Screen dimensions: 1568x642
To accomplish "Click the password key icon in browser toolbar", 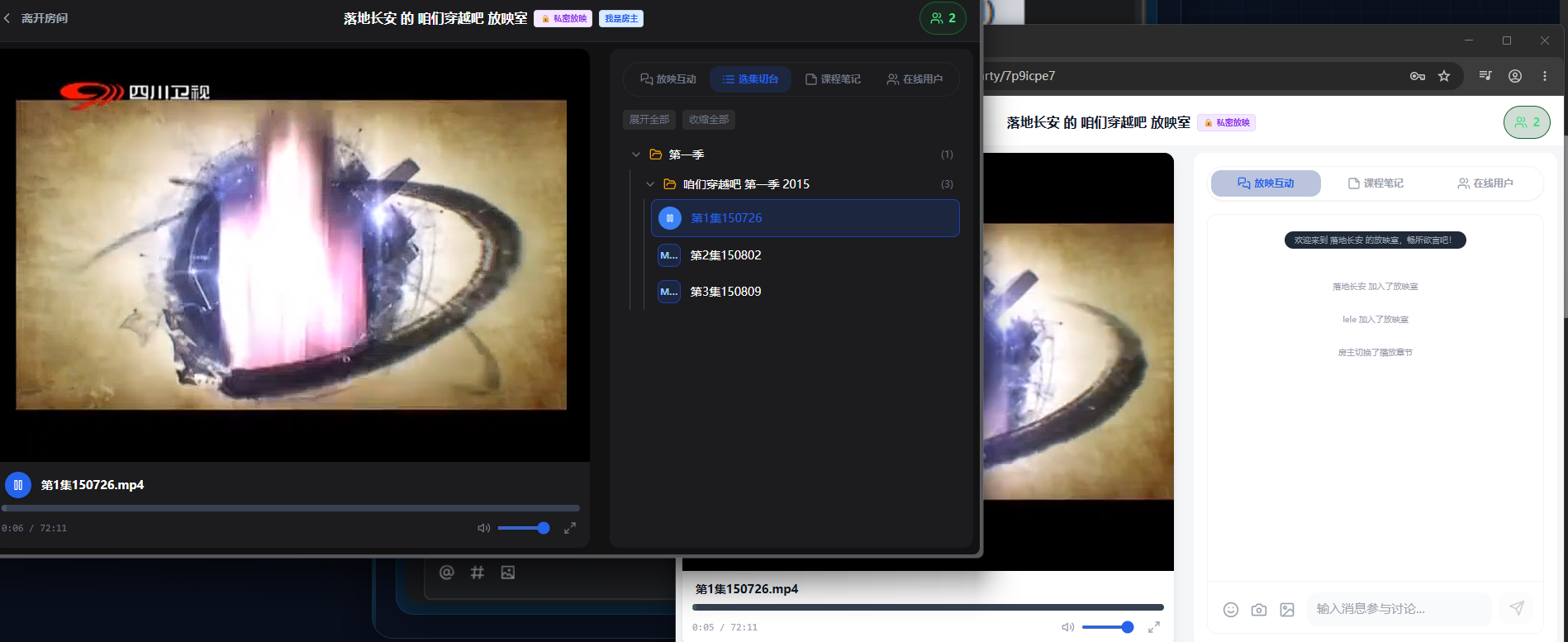I will (x=1418, y=76).
